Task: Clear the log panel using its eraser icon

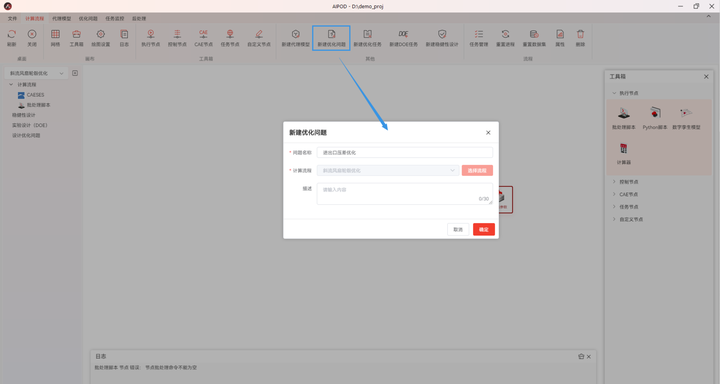Action: pyautogui.click(x=581, y=356)
